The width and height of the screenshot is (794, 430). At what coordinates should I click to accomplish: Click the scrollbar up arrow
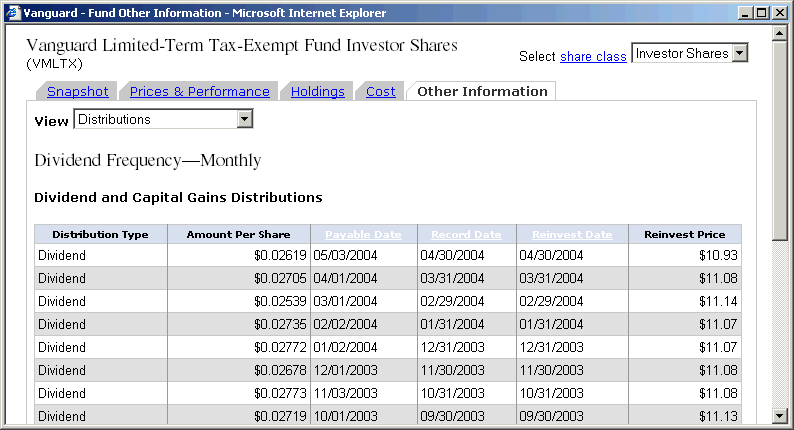782,34
